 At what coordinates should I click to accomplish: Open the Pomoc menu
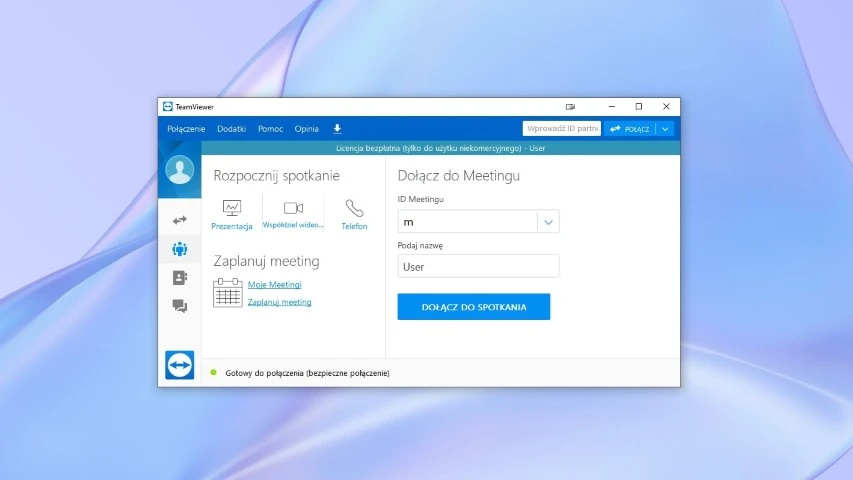point(270,129)
